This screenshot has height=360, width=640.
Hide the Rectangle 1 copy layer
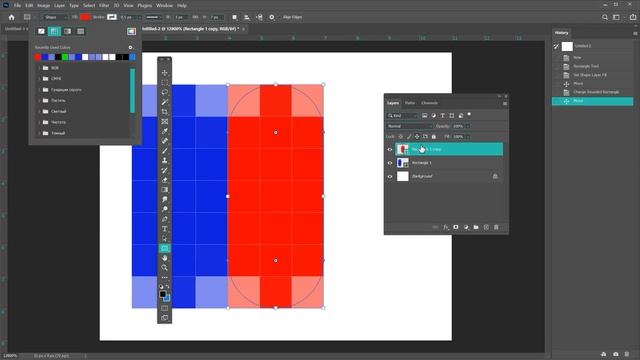390,149
